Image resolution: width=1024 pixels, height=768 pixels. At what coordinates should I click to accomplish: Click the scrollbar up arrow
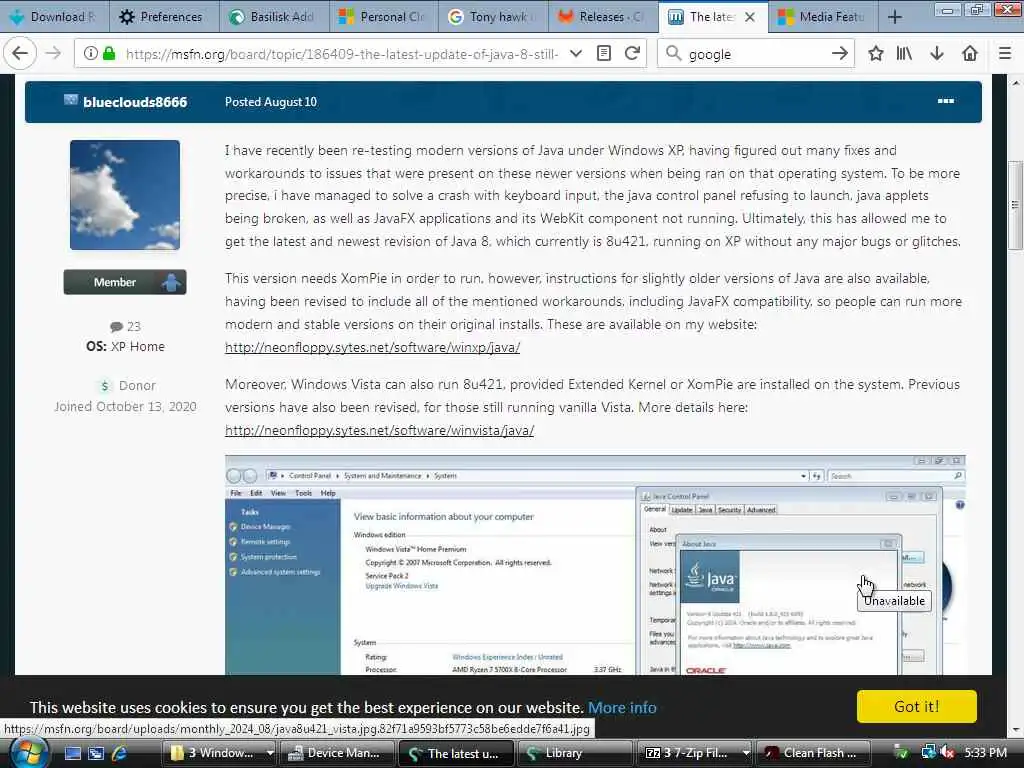pos(1015,83)
